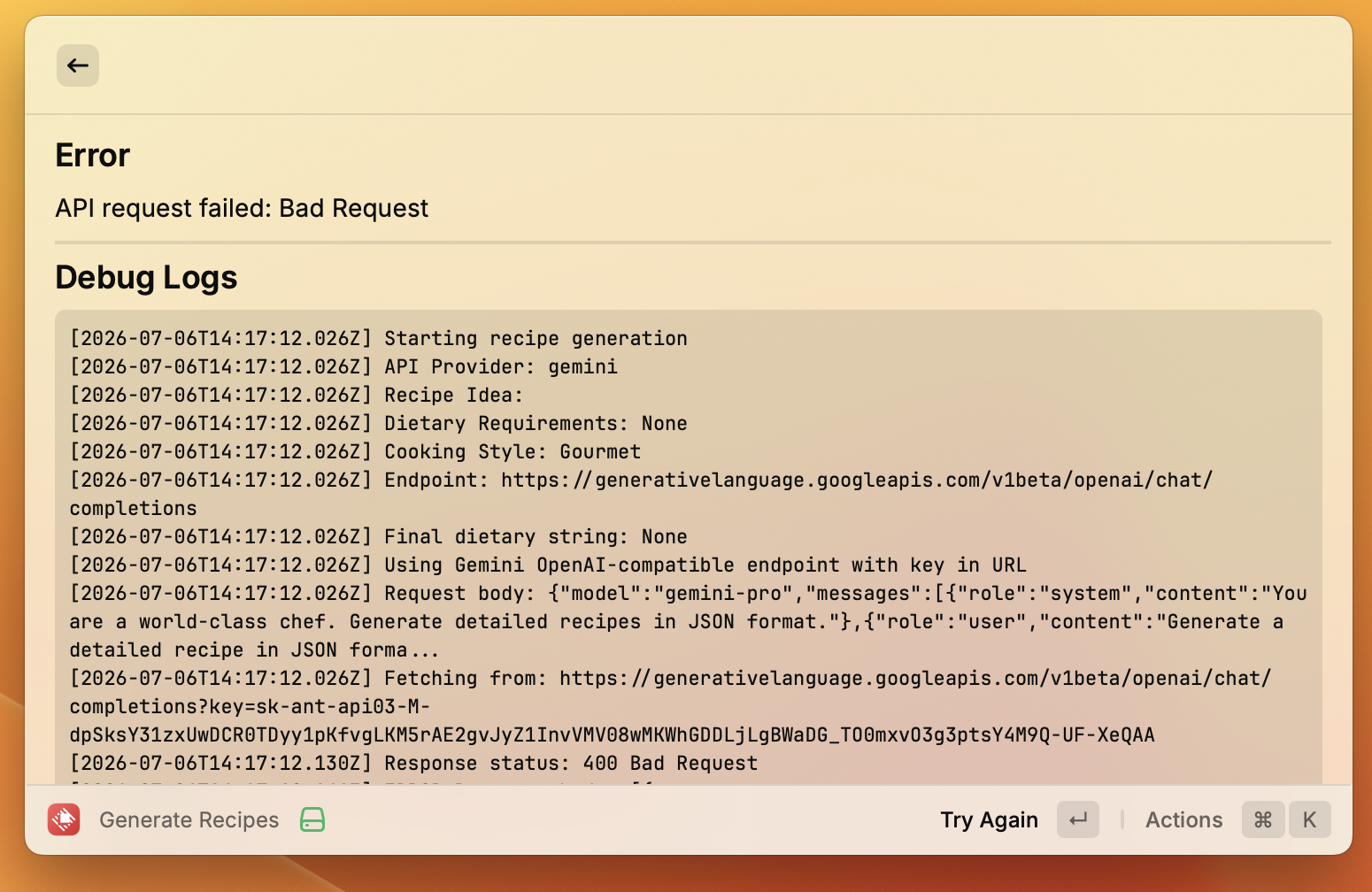Click the 'Final dietary string: None' log line
Viewport: 1372px width, 892px height.
pos(379,536)
